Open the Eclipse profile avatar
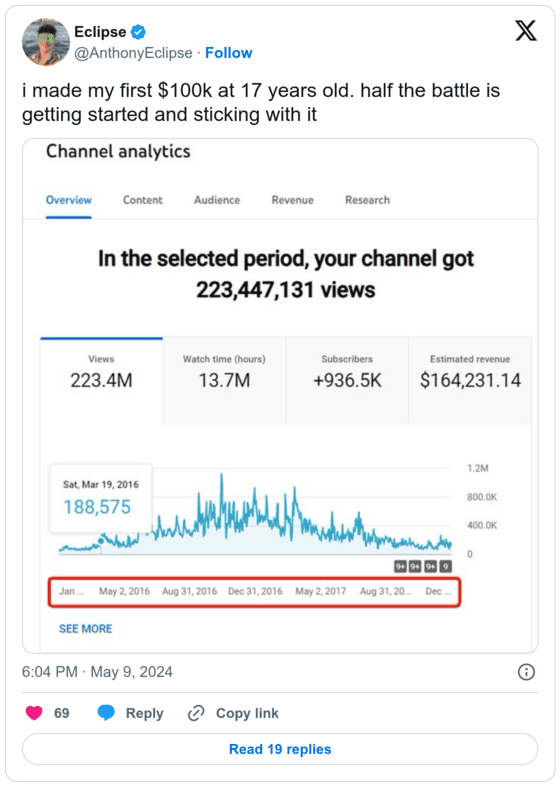This screenshot has height=786, width=560. point(46,42)
